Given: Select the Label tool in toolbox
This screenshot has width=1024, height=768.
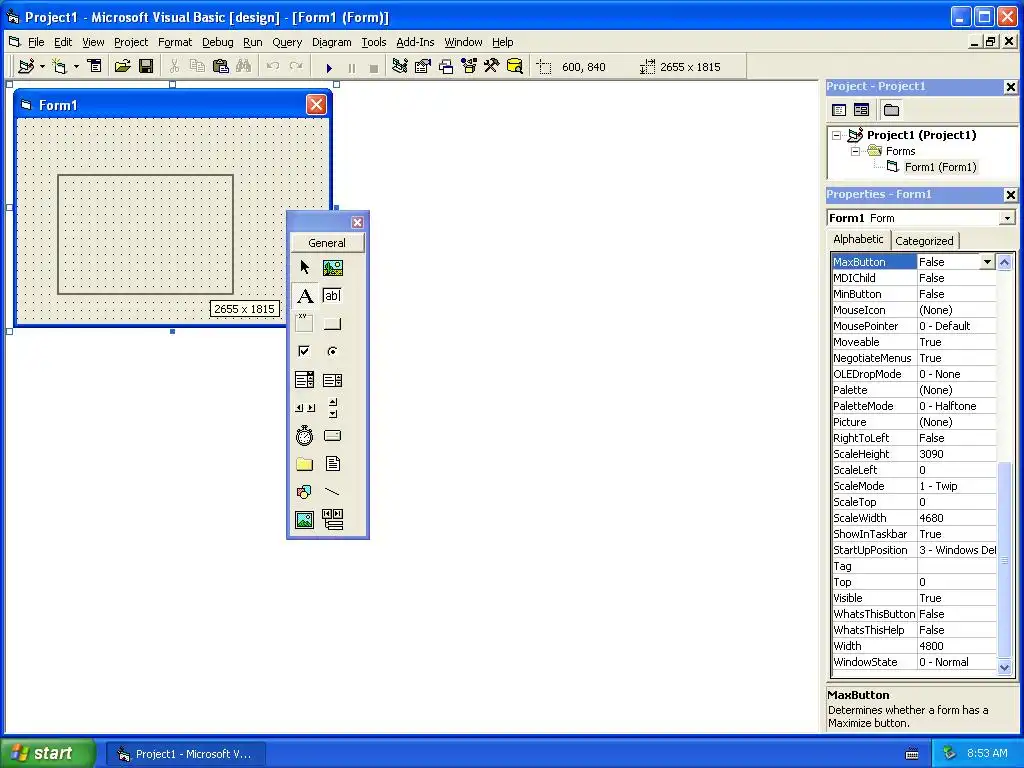Looking at the screenshot, I should 304,296.
